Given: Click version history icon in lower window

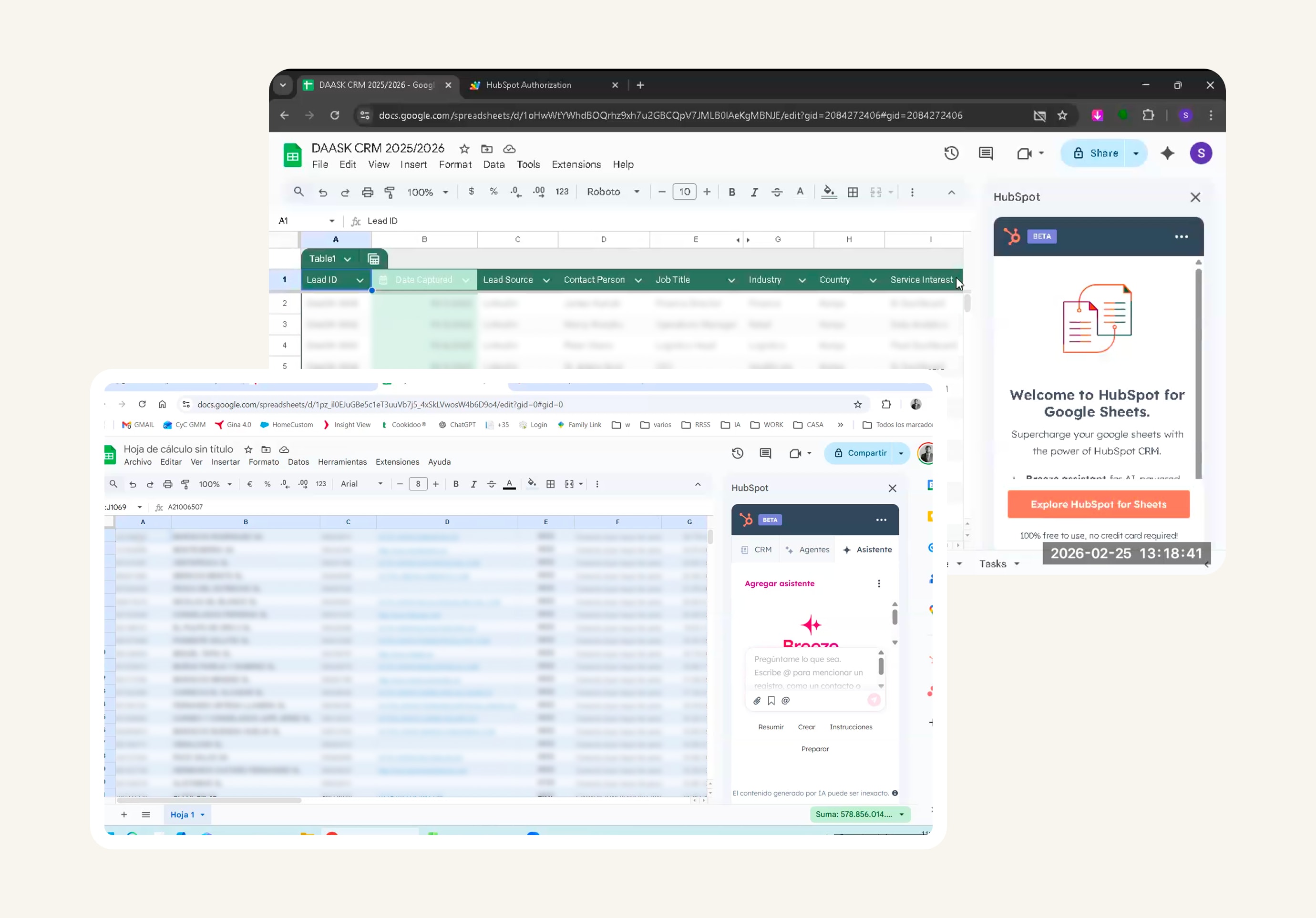Looking at the screenshot, I should point(738,453).
